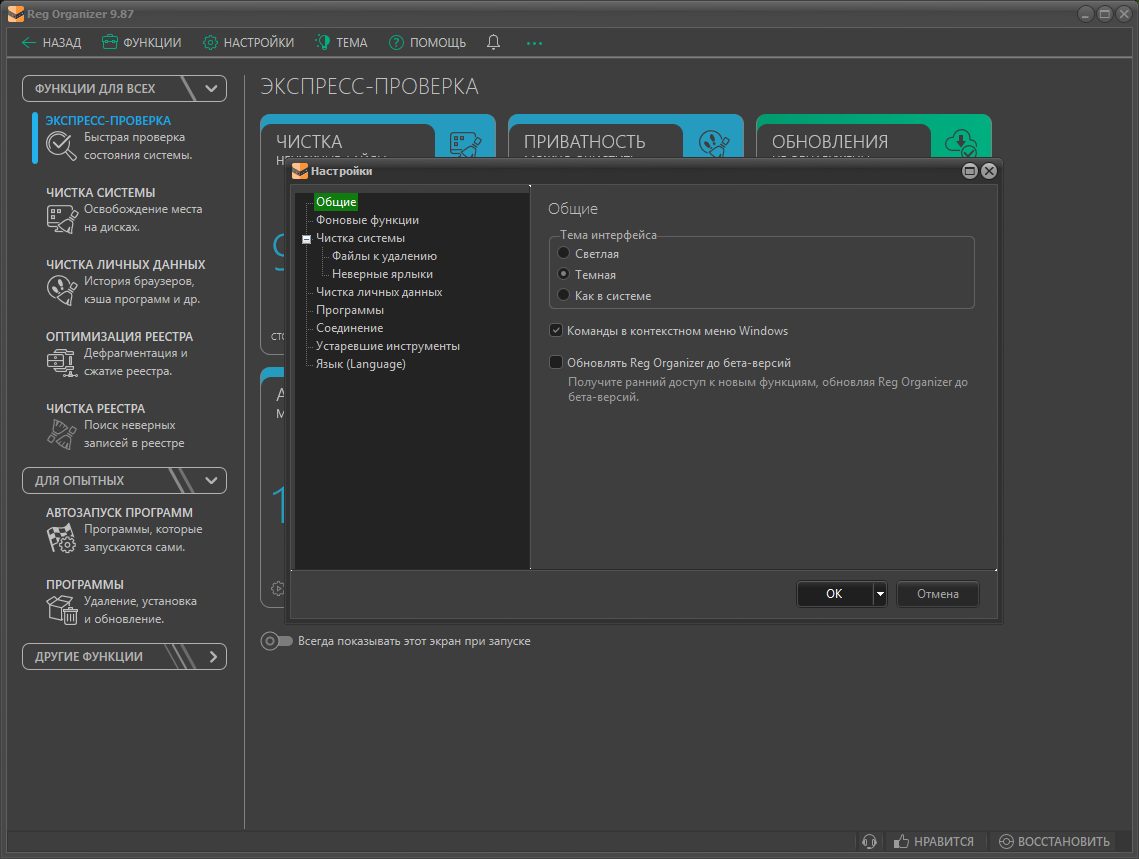Expand the Другие функции section
The width and height of the screenshot is (1139, 859).
[211, 657]
